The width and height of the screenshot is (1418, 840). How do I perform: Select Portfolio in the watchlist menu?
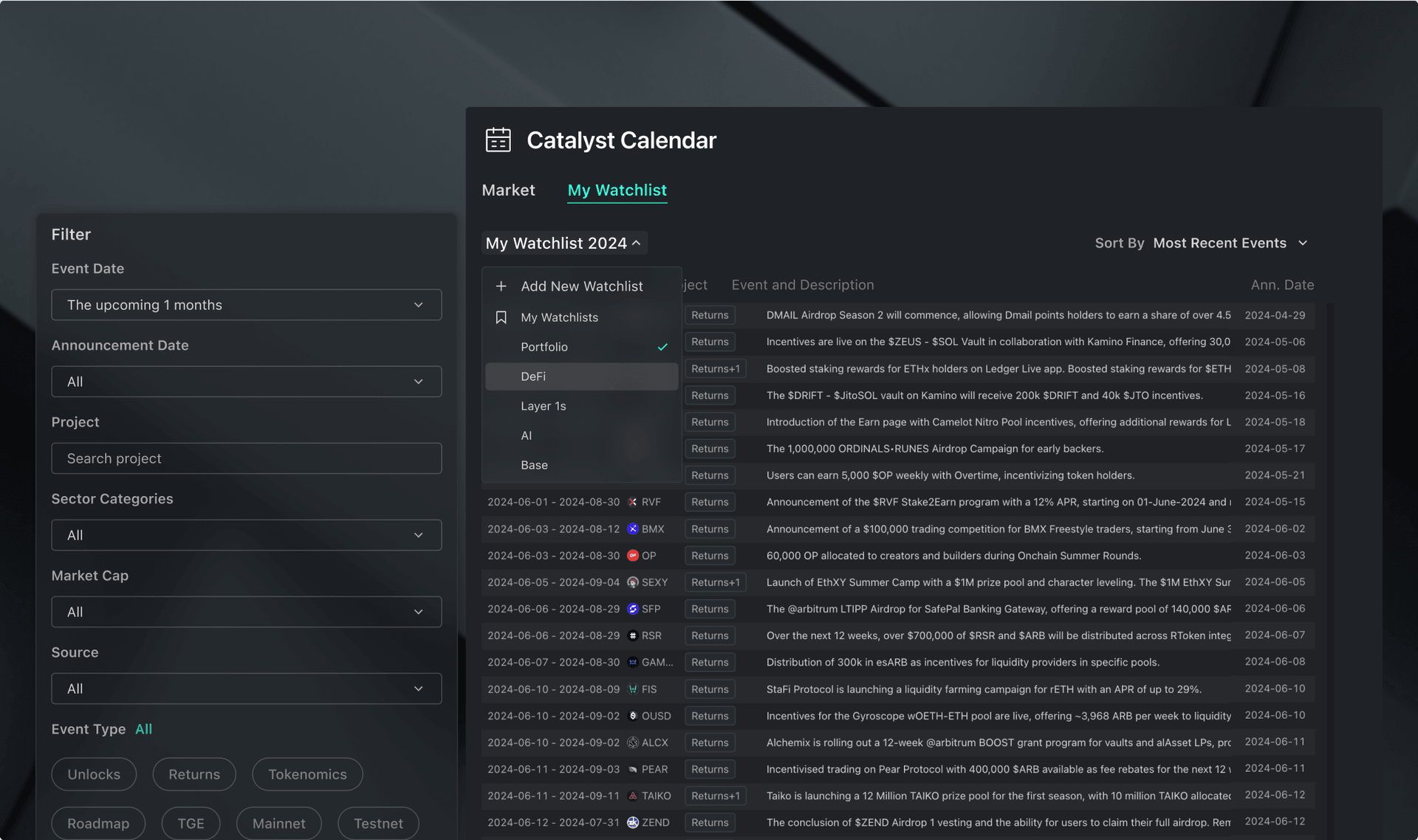pos(582,347)
